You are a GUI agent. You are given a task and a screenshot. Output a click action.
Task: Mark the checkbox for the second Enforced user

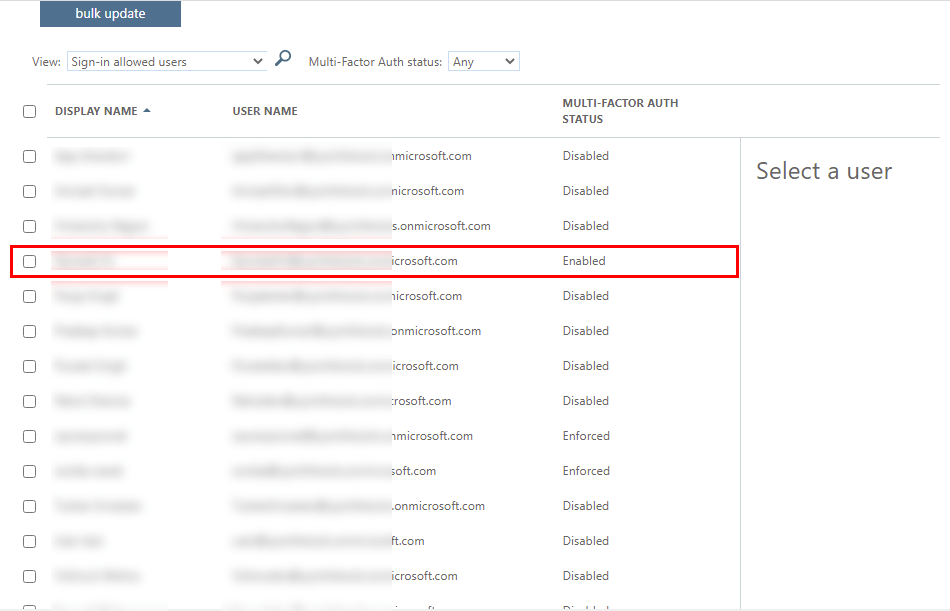pos(30,471)
